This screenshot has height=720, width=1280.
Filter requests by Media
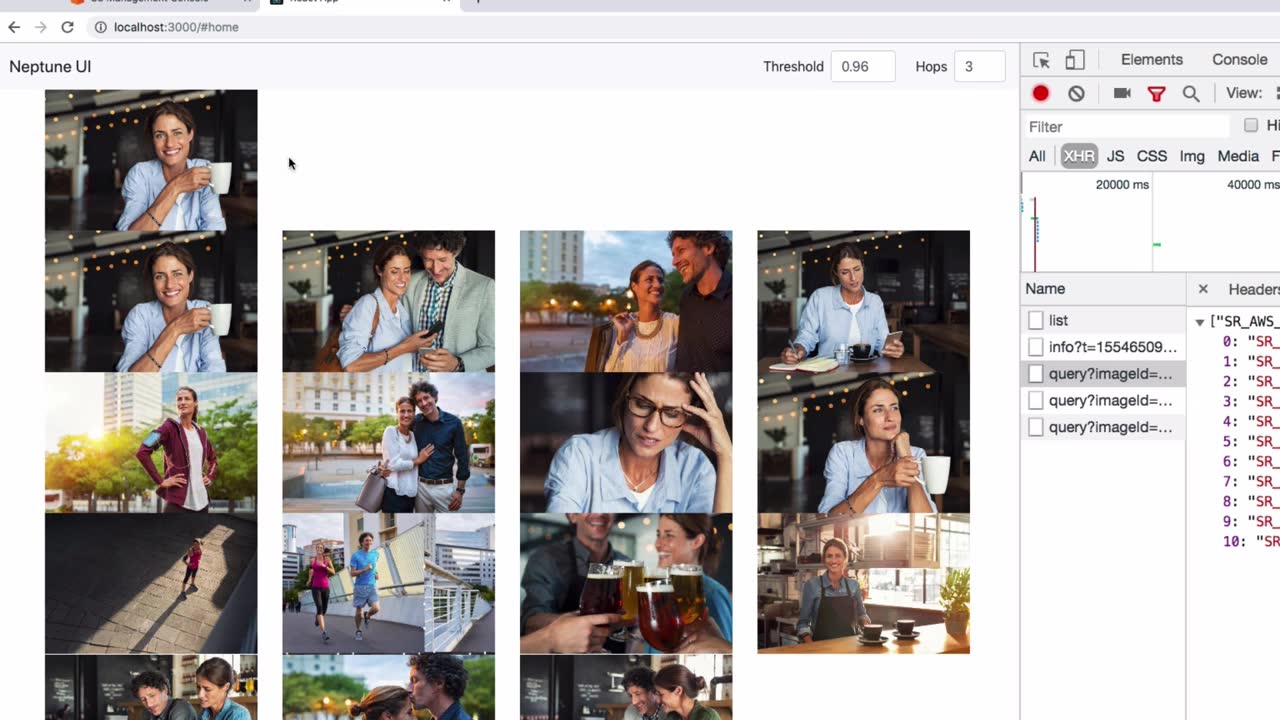click(x=1238, y=156)
